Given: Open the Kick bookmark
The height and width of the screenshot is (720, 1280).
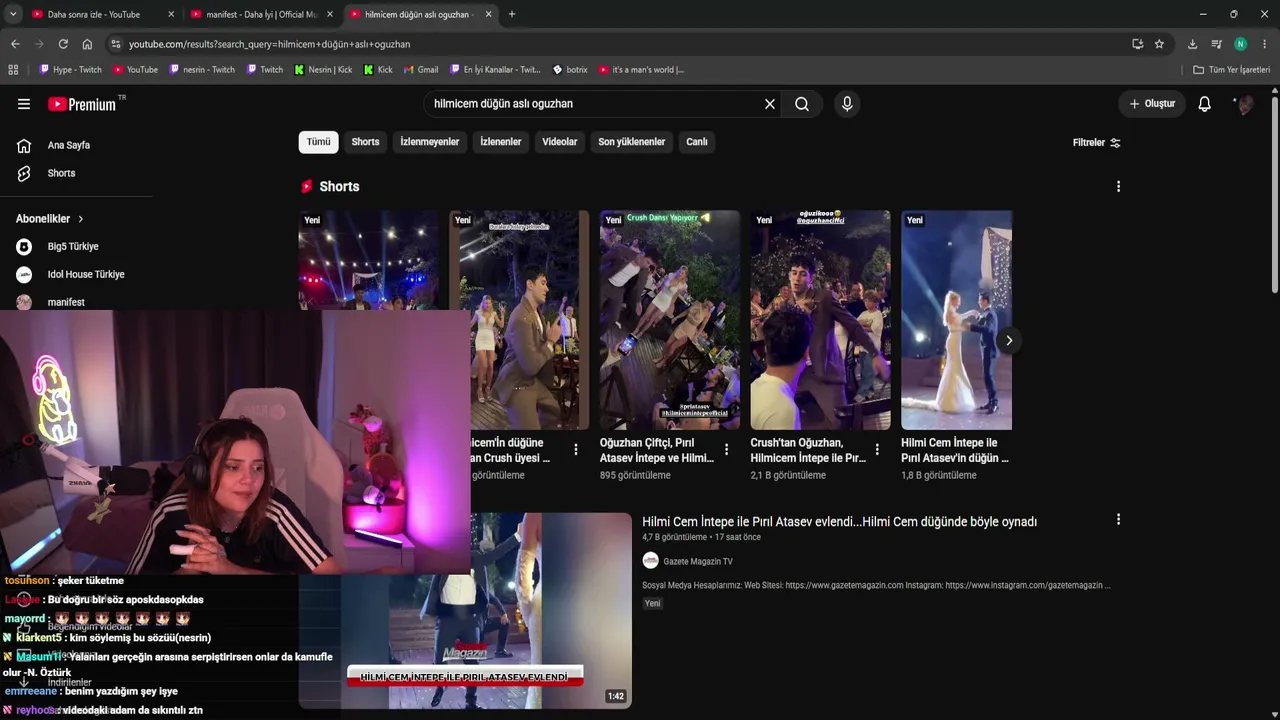Looking at the screenshot, I should [378, 70].
